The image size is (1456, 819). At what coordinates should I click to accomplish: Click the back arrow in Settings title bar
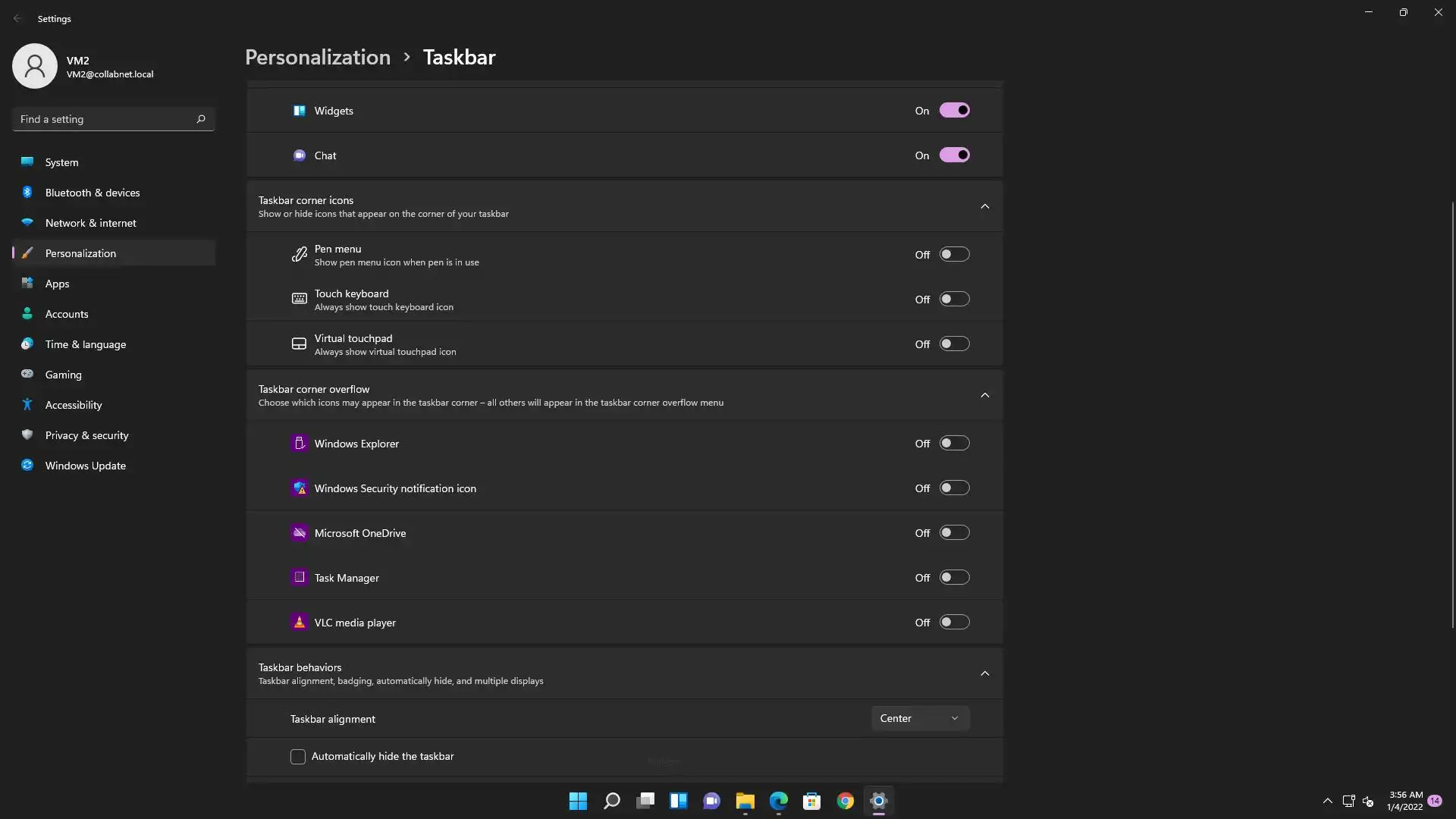(x=17, y=18)
